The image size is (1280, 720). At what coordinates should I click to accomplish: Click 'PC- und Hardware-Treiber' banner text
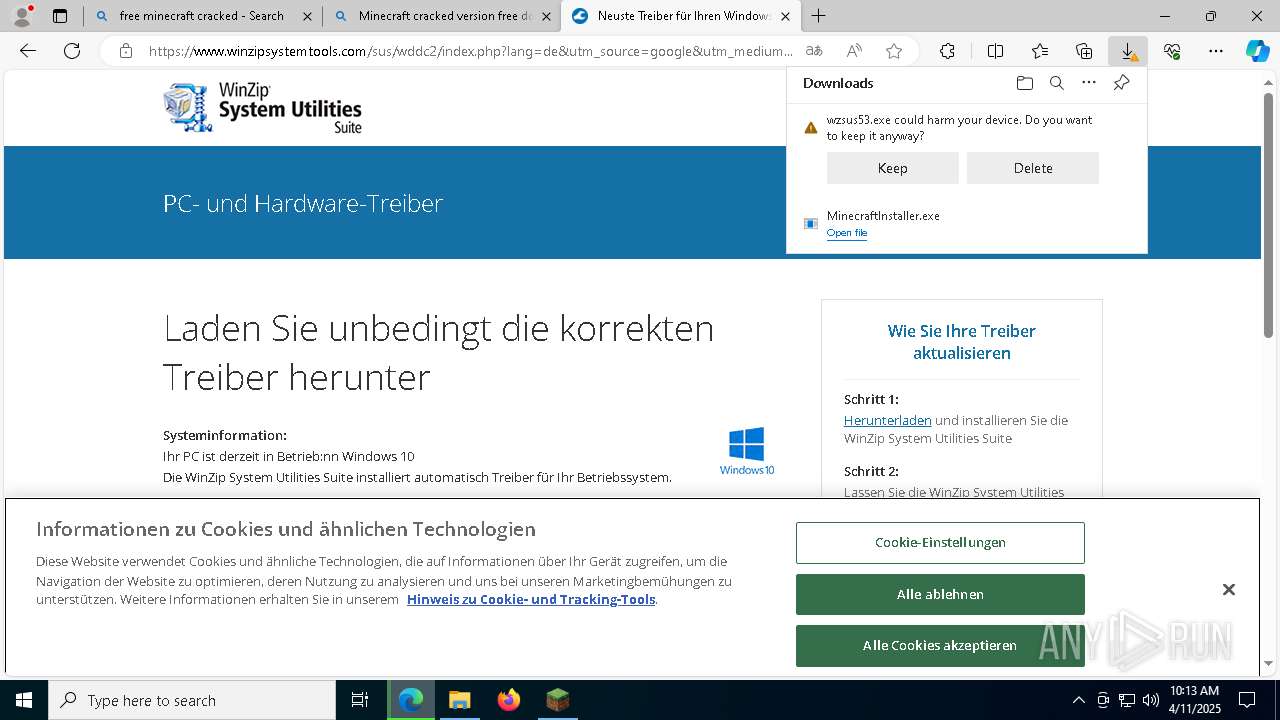pos(303,203)
